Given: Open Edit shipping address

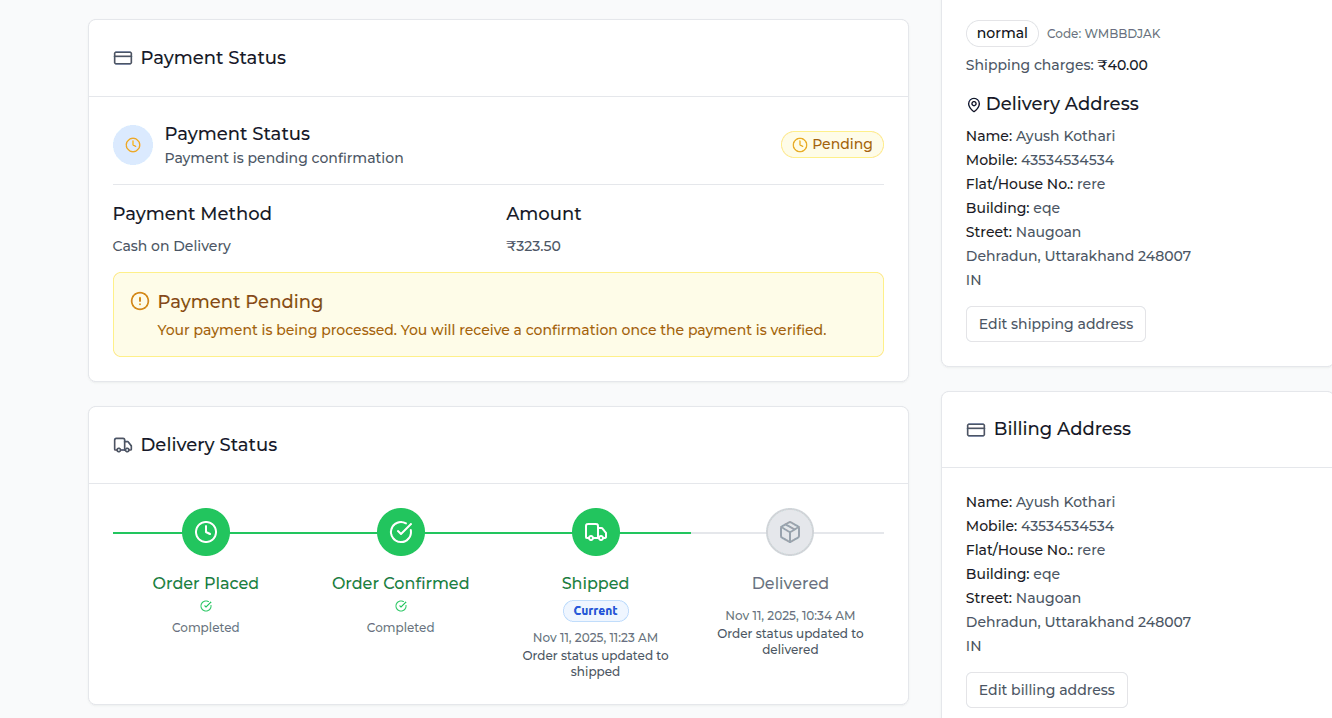Looking at the screenshot, I should tap(1055, 324).
